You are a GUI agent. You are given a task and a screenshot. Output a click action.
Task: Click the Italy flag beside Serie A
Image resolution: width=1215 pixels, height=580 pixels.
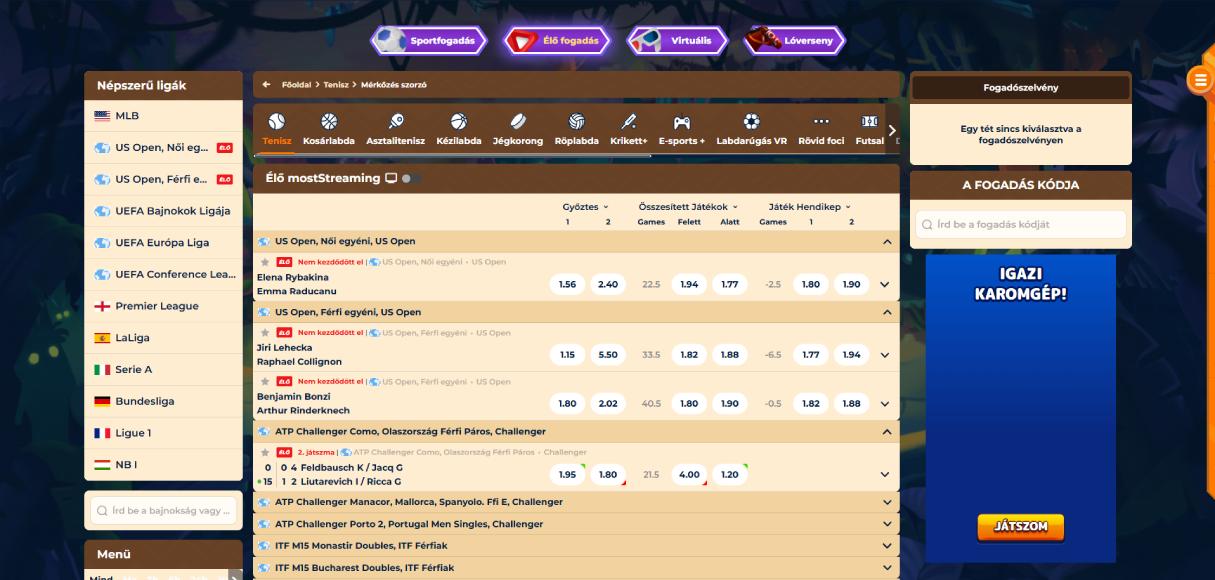point(102,370)
